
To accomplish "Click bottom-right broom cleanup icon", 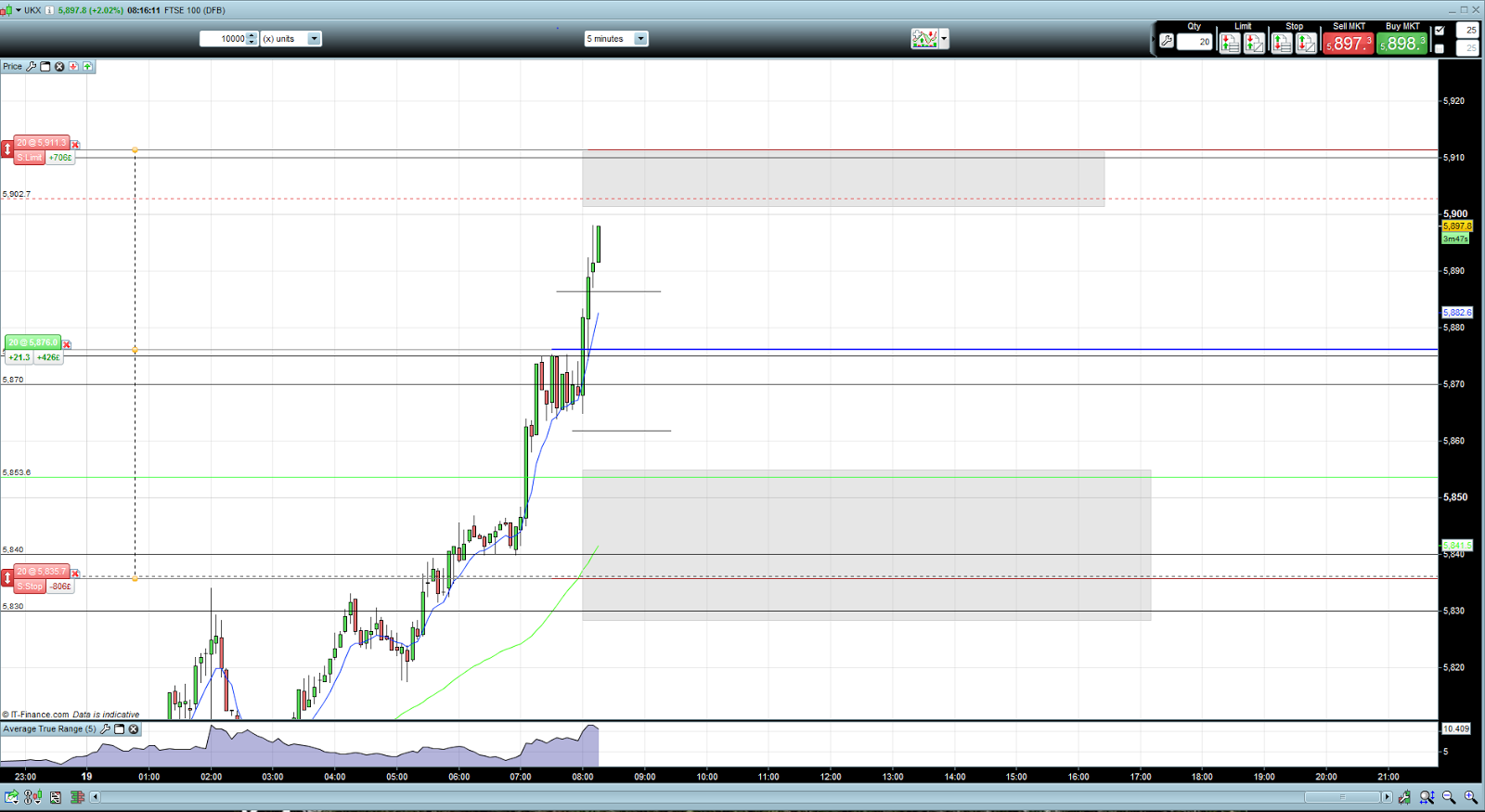I will 1405,797.
